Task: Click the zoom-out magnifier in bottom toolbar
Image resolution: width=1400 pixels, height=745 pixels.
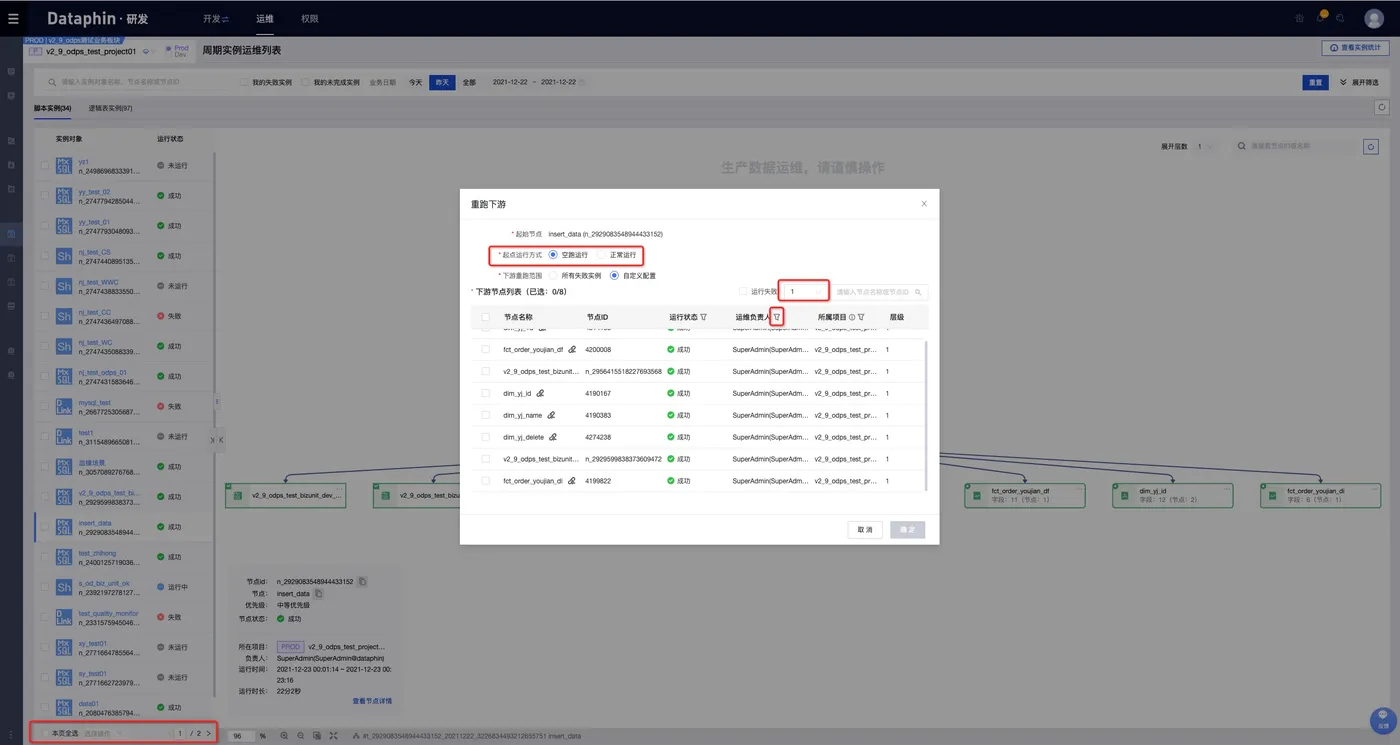Action: coord(301,736)
